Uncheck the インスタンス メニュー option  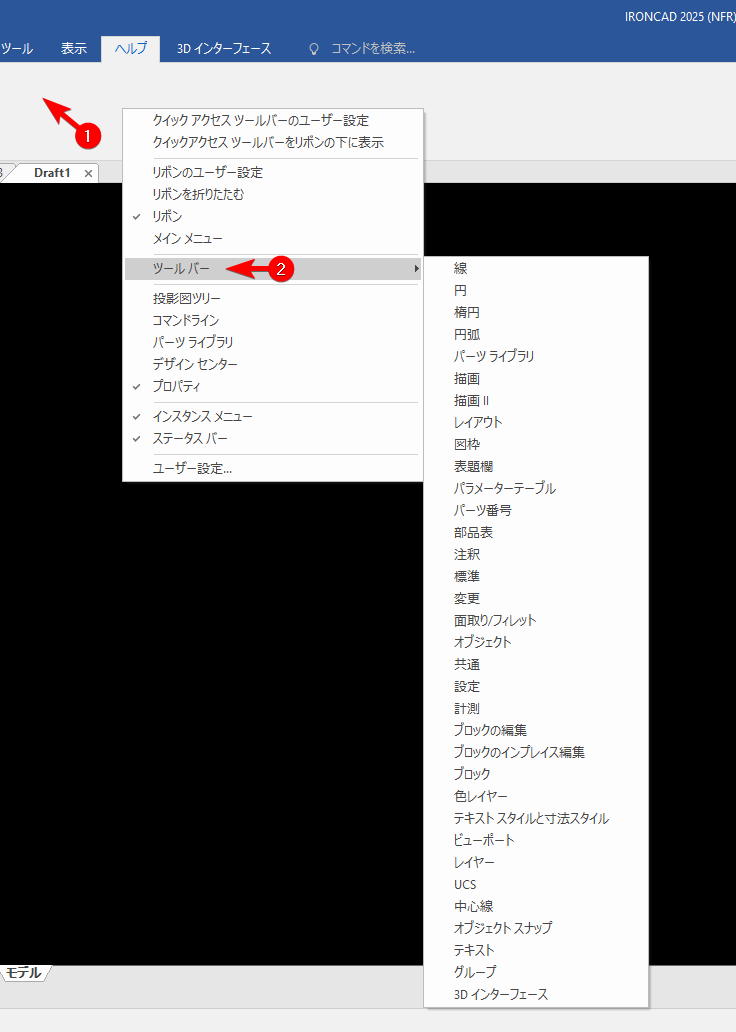pos(273,417)
